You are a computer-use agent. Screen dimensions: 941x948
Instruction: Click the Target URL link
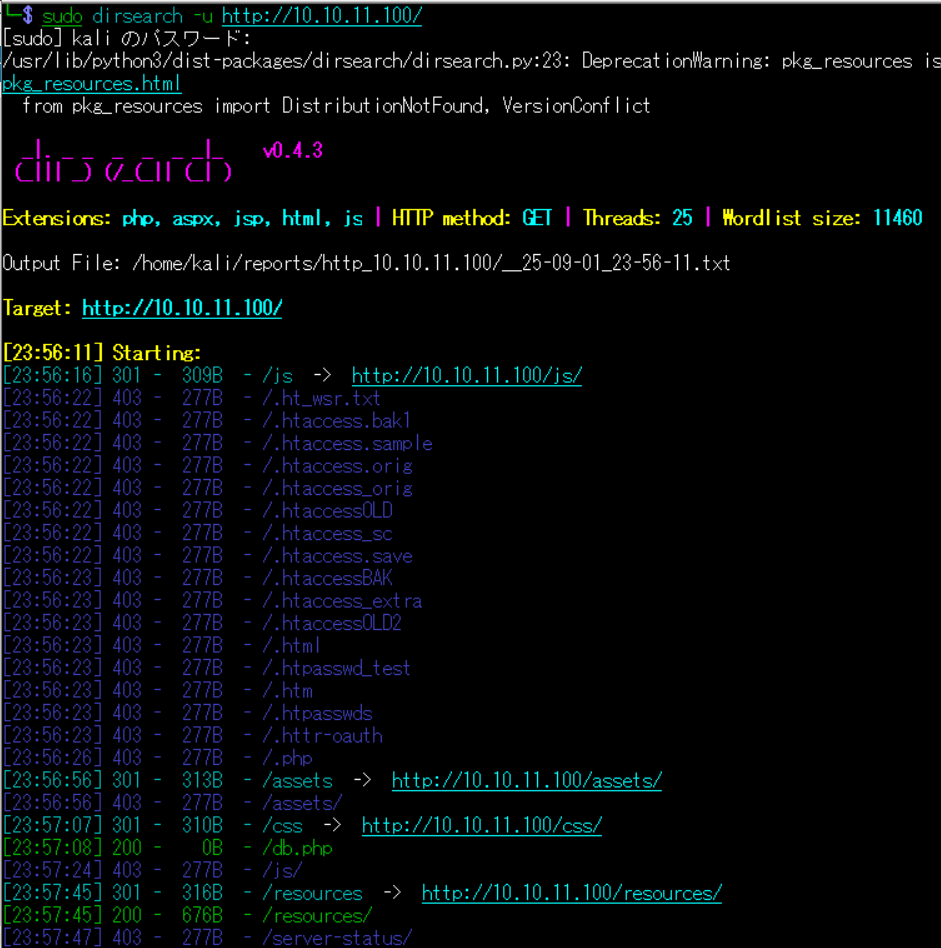click(182, 308)
